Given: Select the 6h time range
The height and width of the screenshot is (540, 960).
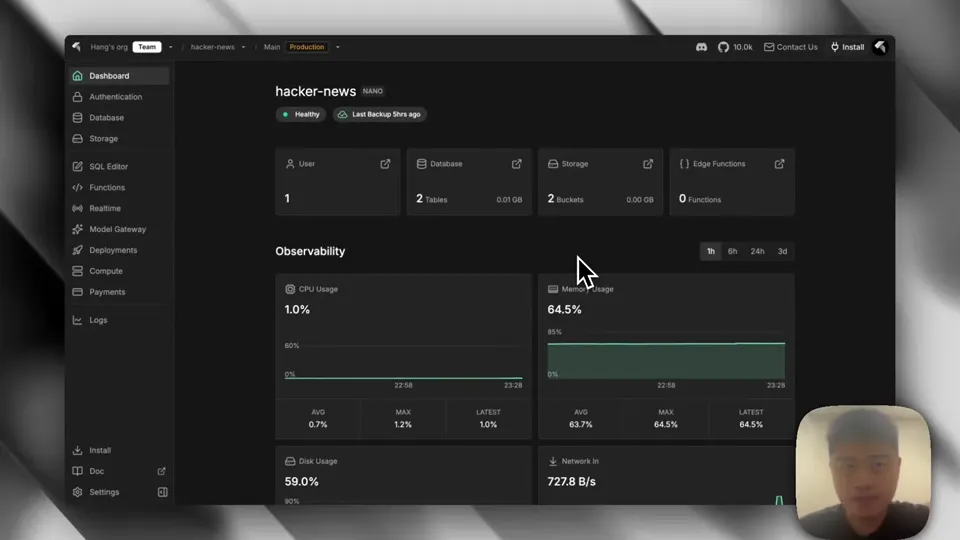Looking at the screenshot, I should point(732,251).
